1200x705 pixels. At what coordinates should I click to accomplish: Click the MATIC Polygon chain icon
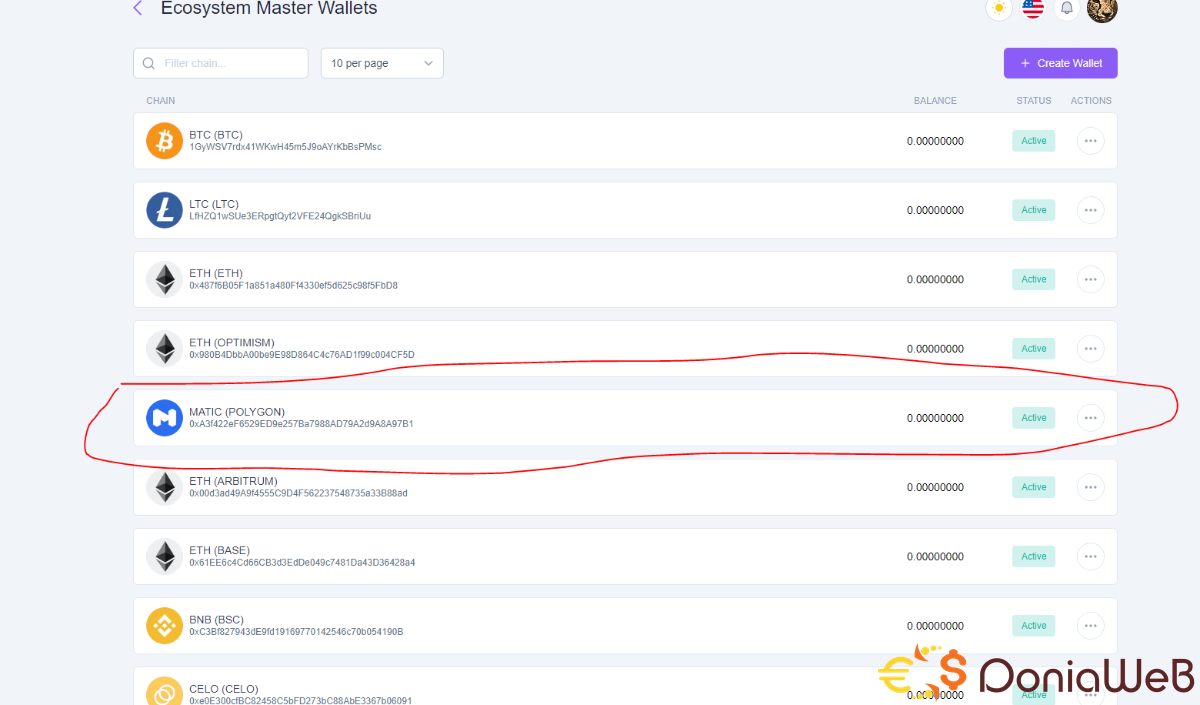coord(165,418)
